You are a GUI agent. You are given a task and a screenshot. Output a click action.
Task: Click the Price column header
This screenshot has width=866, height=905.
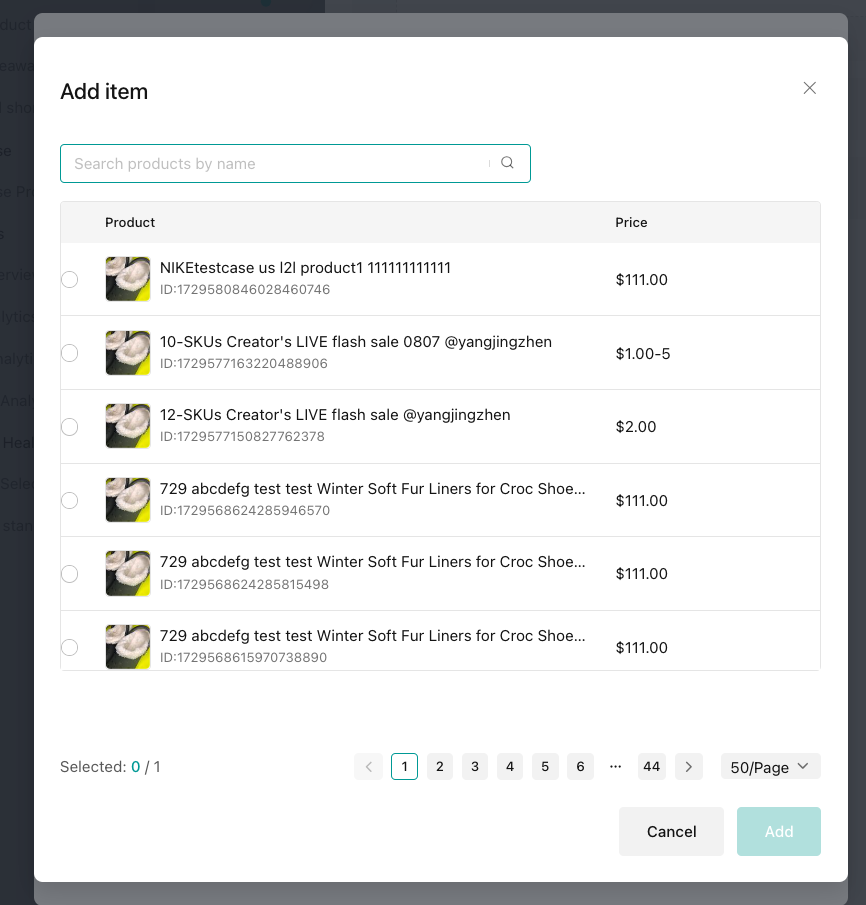[x=631, y=222]
